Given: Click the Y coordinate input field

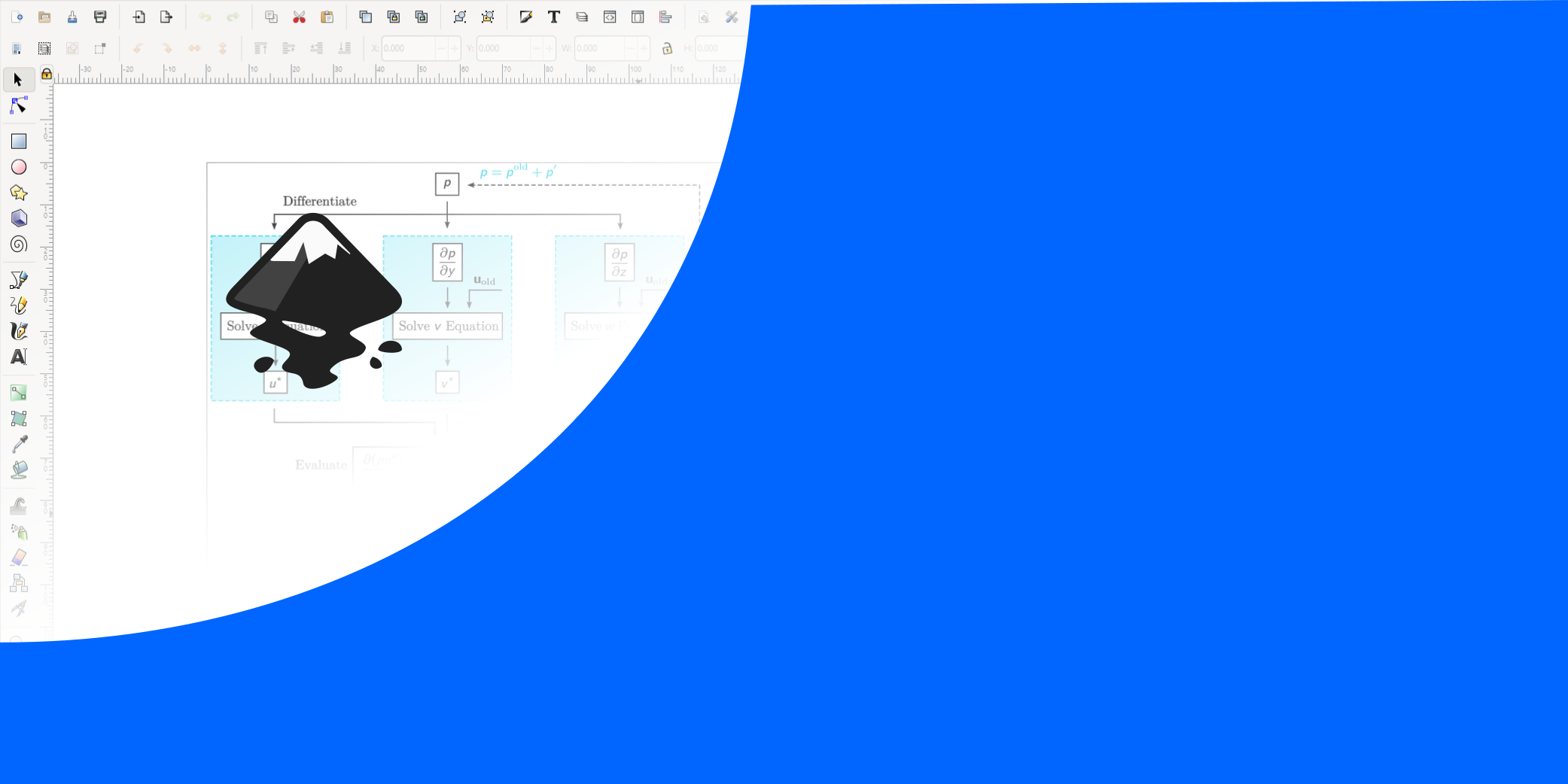Looking at the screenshot, I should (x=504, y=48).
